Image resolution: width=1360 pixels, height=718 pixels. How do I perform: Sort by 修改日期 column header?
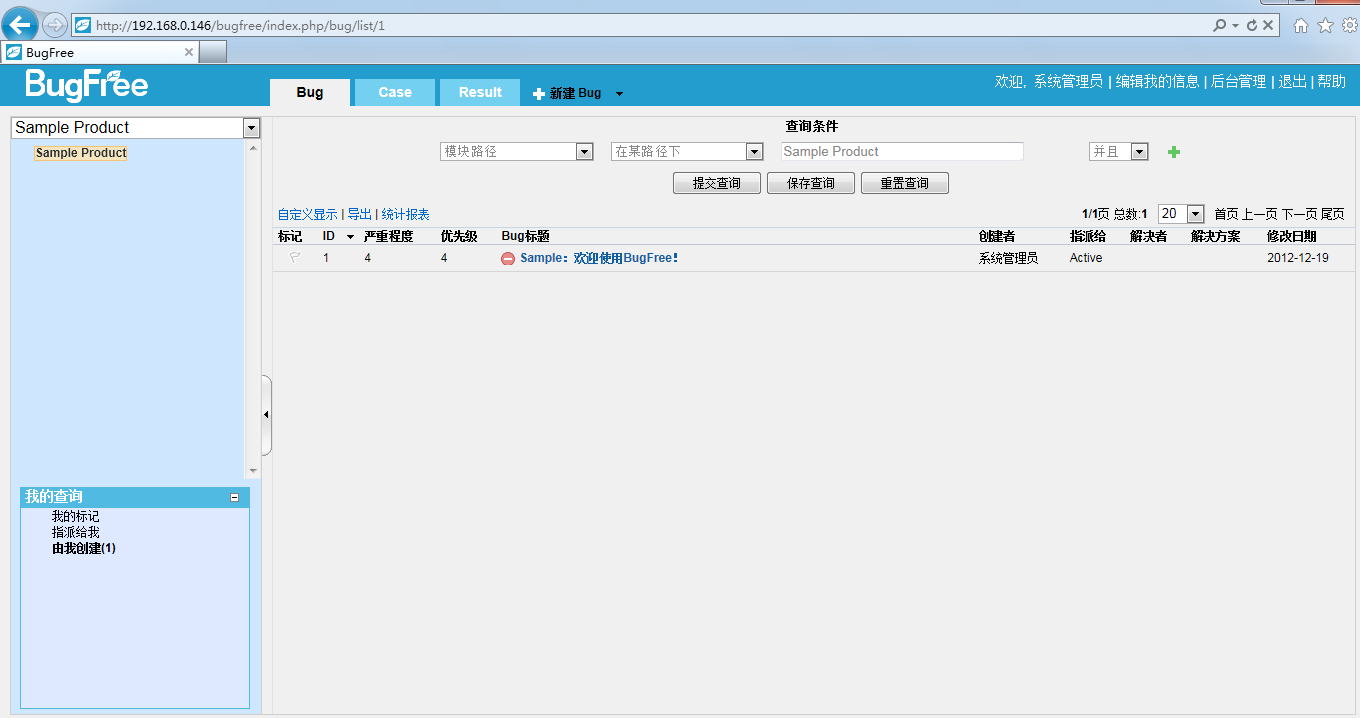[x=1291, y=237]
